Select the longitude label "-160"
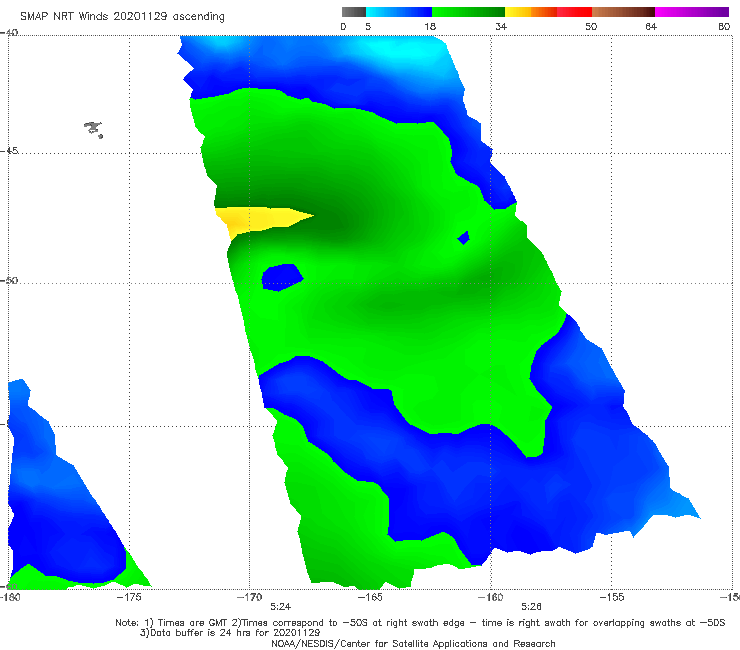The height and width of the screenshot is (650, 740). pos(491,597)
